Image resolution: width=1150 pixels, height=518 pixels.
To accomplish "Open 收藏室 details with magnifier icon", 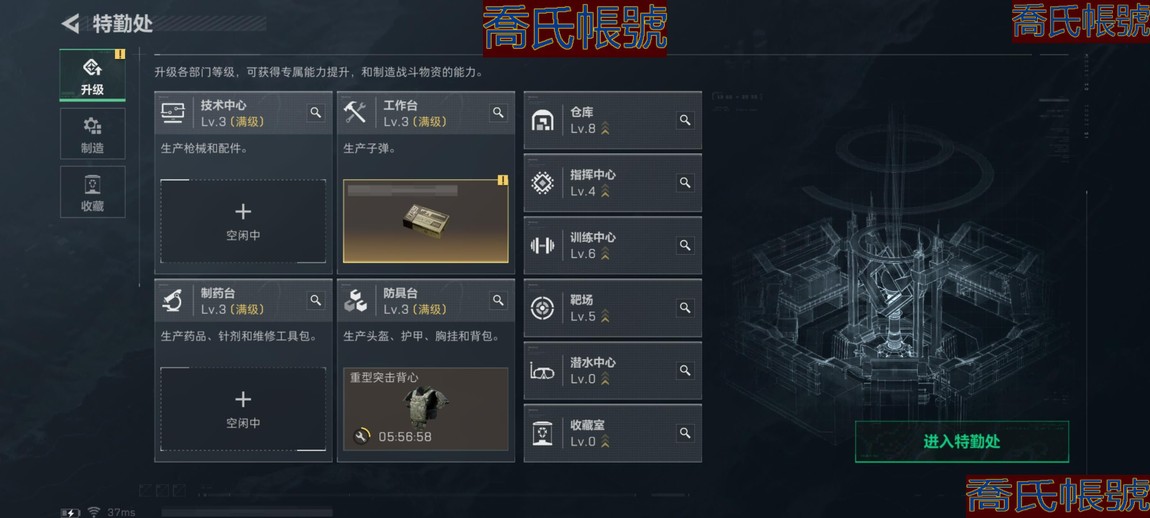I will click(685, 433).
